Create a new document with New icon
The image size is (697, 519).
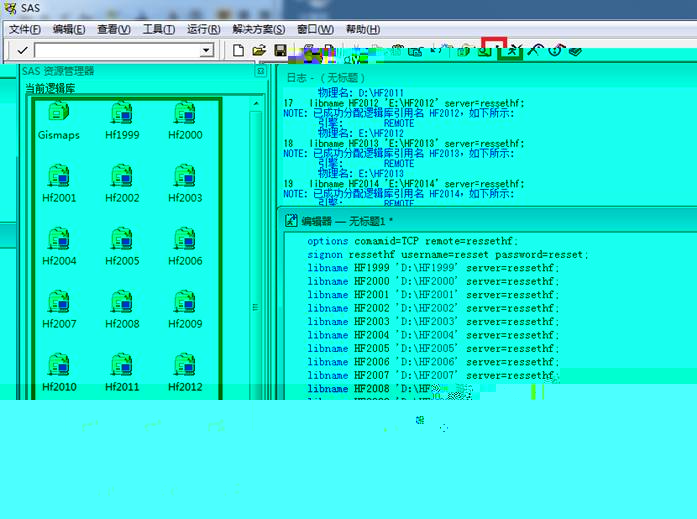238,50
